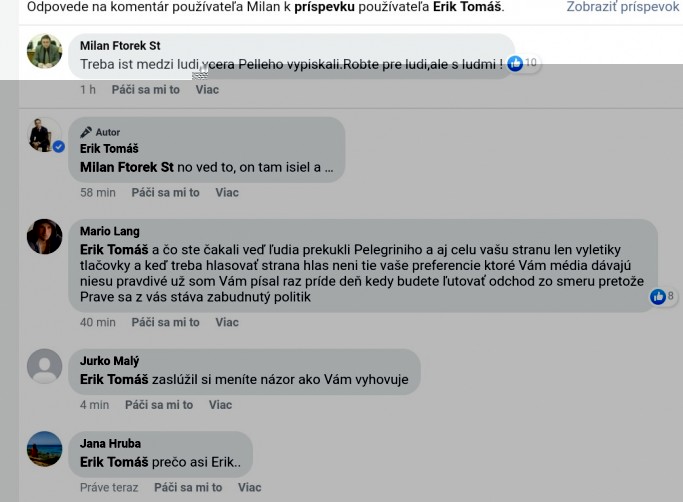
Task: Open the Mario Lang name link
Action: pos(110,231)
